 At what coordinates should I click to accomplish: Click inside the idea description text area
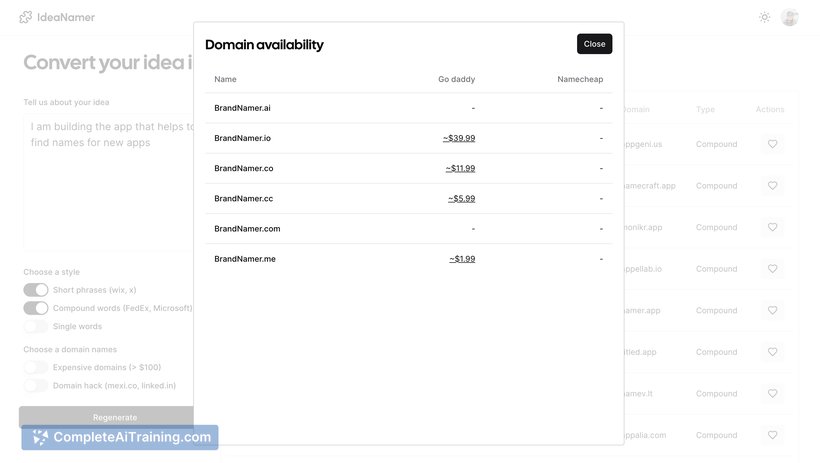point(109,183)
